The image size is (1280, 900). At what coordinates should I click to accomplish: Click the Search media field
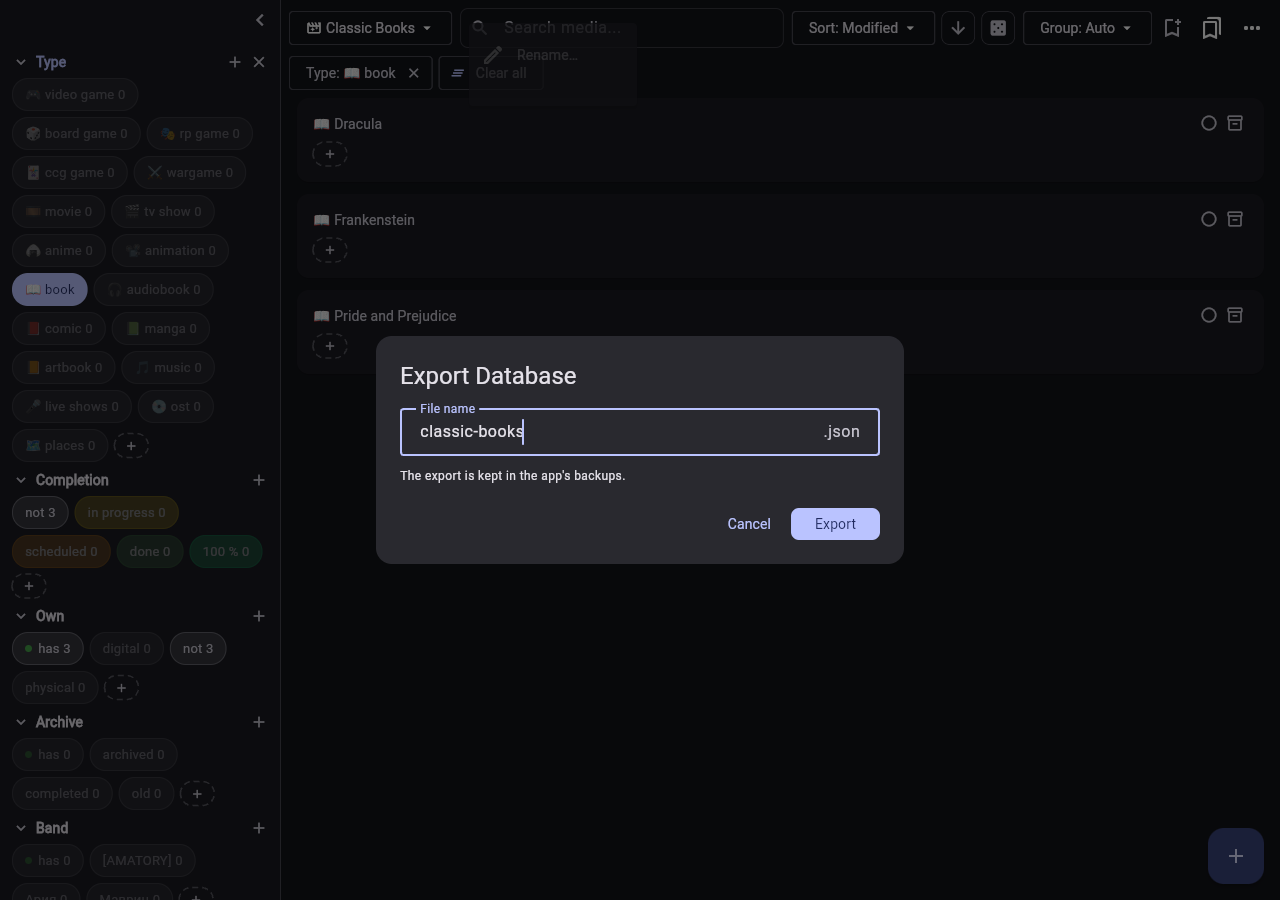[x=622, y=28]
